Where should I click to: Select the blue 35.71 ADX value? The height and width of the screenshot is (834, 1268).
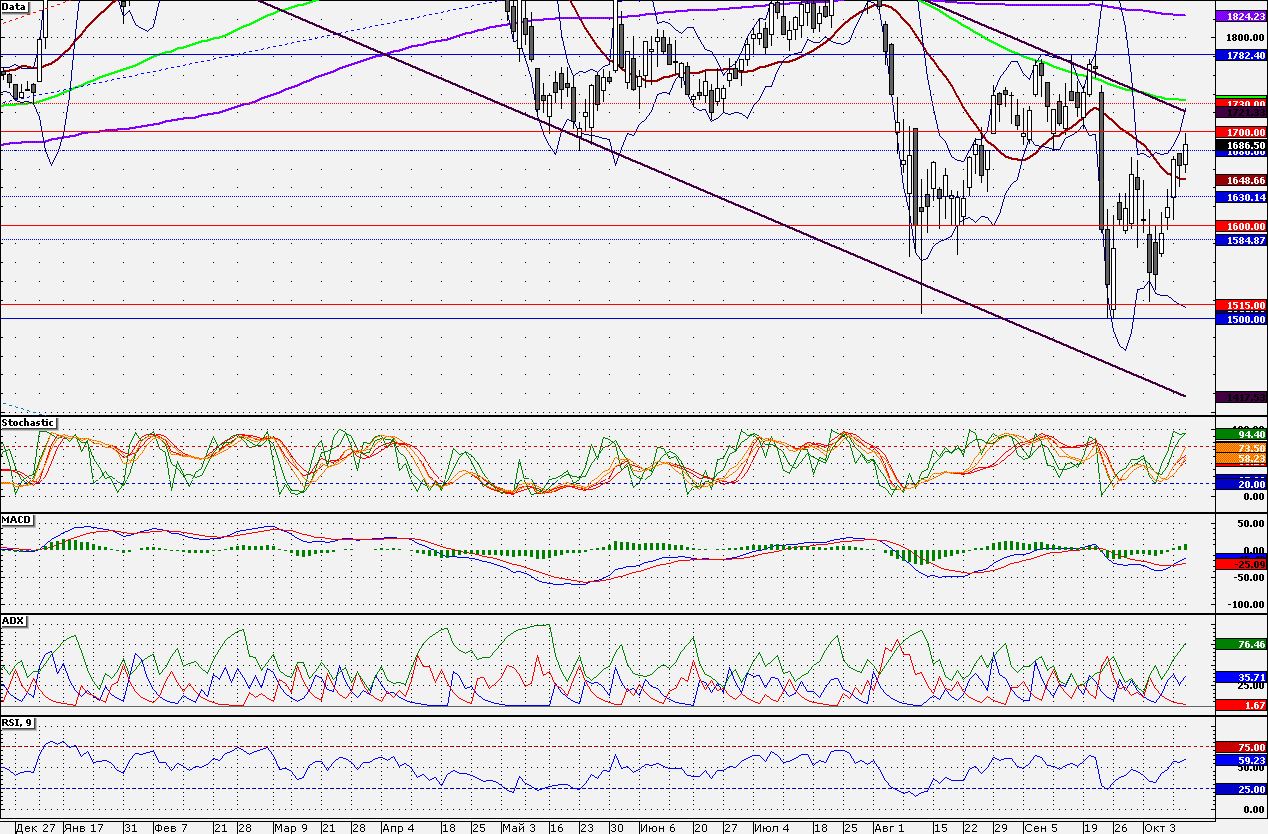point(1240,677)
